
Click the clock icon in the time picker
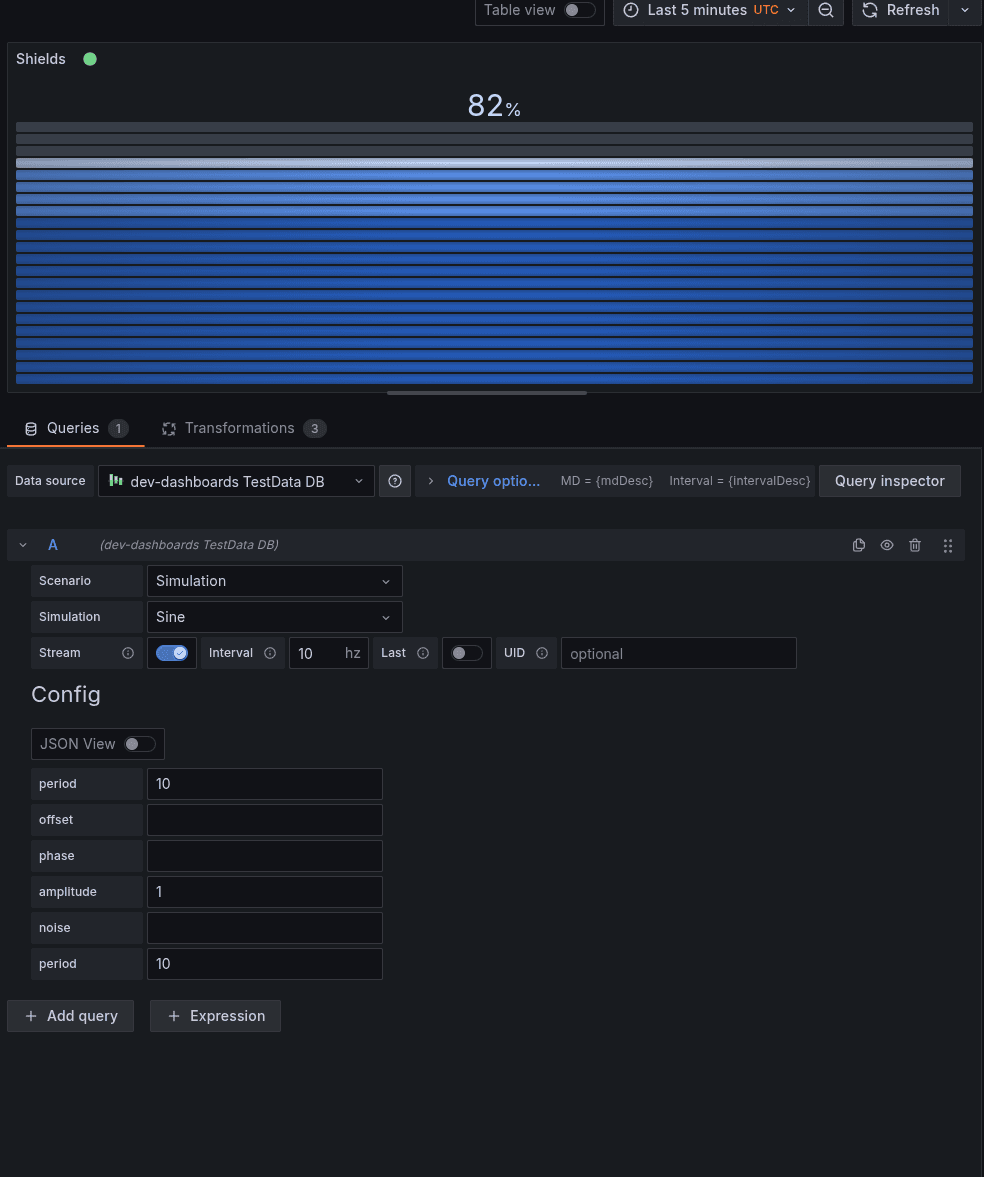[x=630, y=11]
